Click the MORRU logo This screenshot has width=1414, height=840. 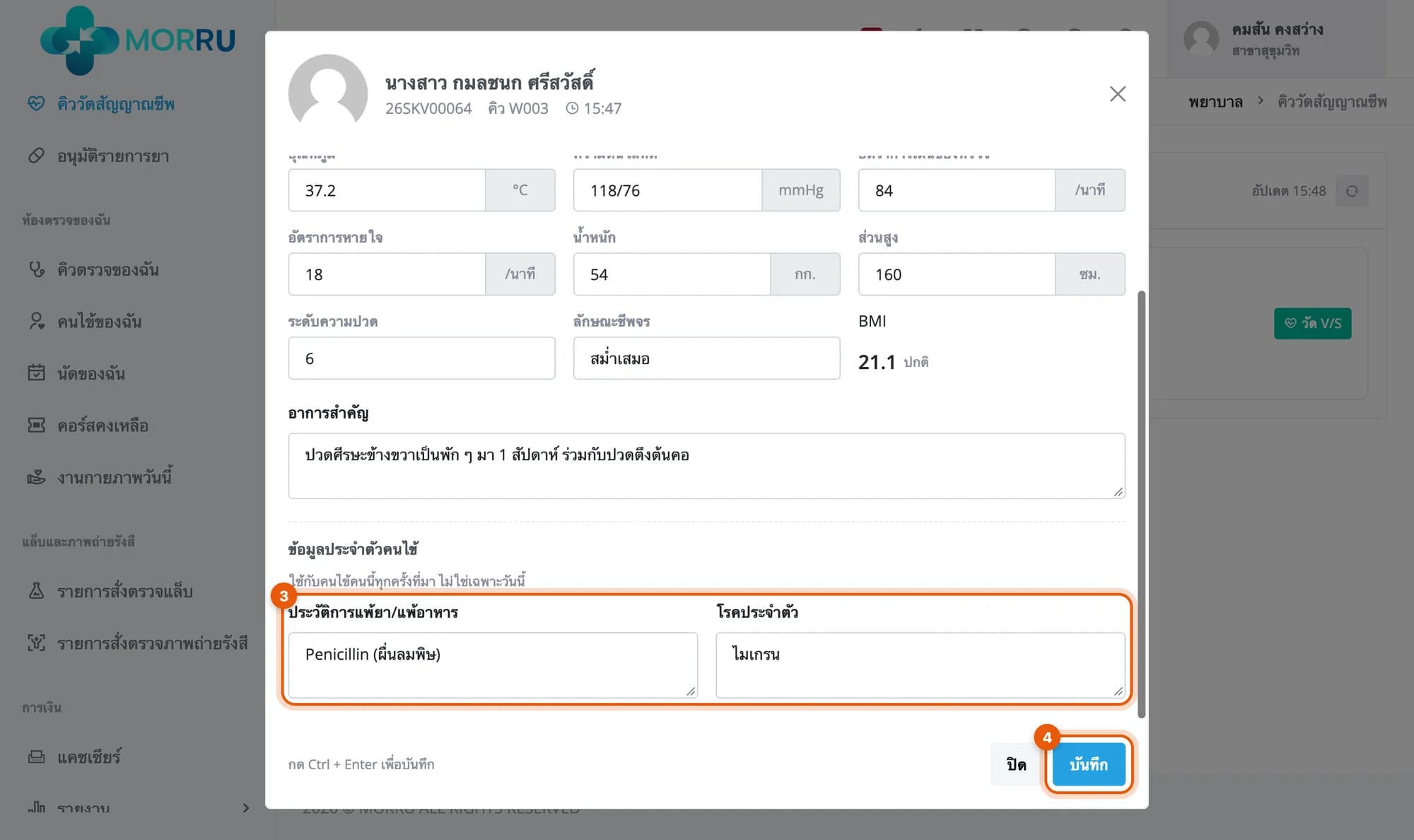(138, 40)
